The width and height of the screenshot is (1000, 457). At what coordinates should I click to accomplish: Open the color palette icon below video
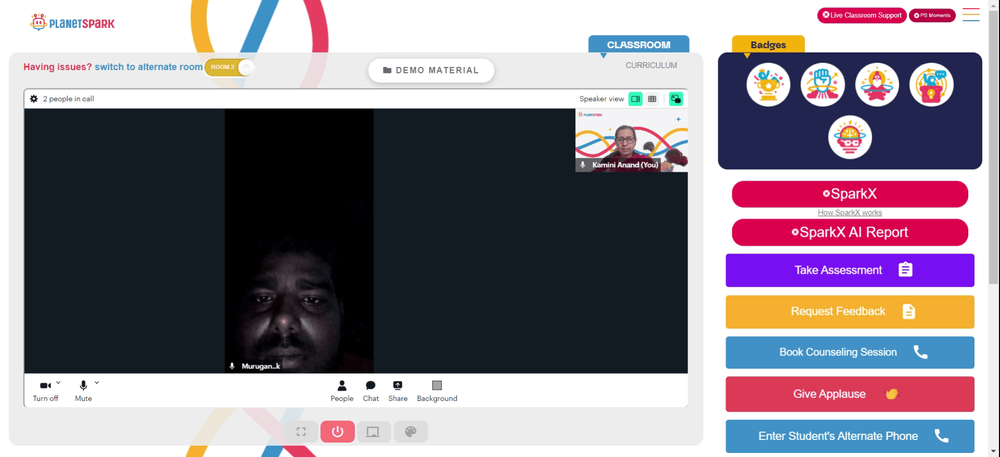[411, 432]
